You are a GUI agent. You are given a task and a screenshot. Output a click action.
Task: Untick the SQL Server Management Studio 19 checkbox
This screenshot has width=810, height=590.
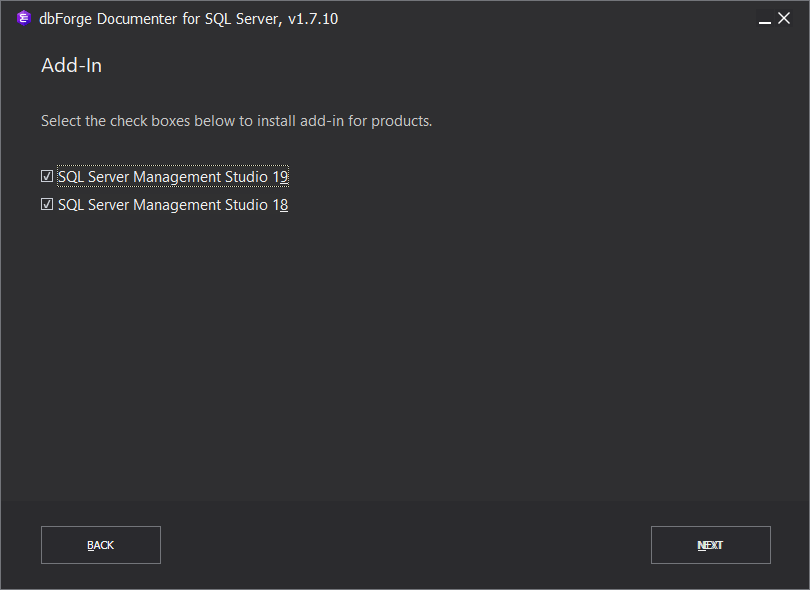tap(47, 176)
